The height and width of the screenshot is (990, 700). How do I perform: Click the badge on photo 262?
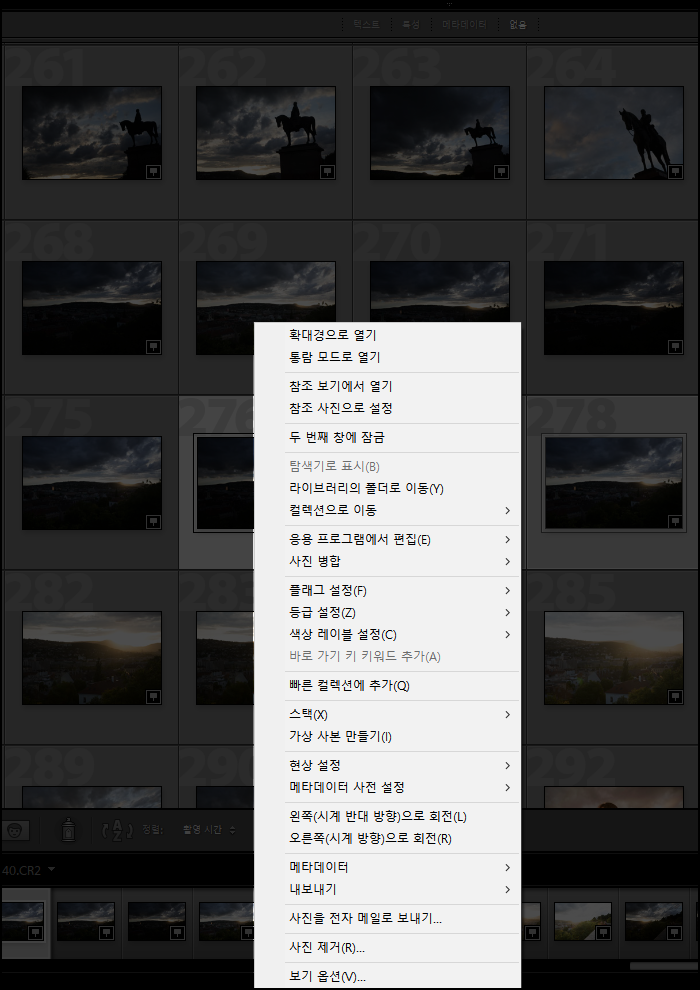(x=327, y=172)
